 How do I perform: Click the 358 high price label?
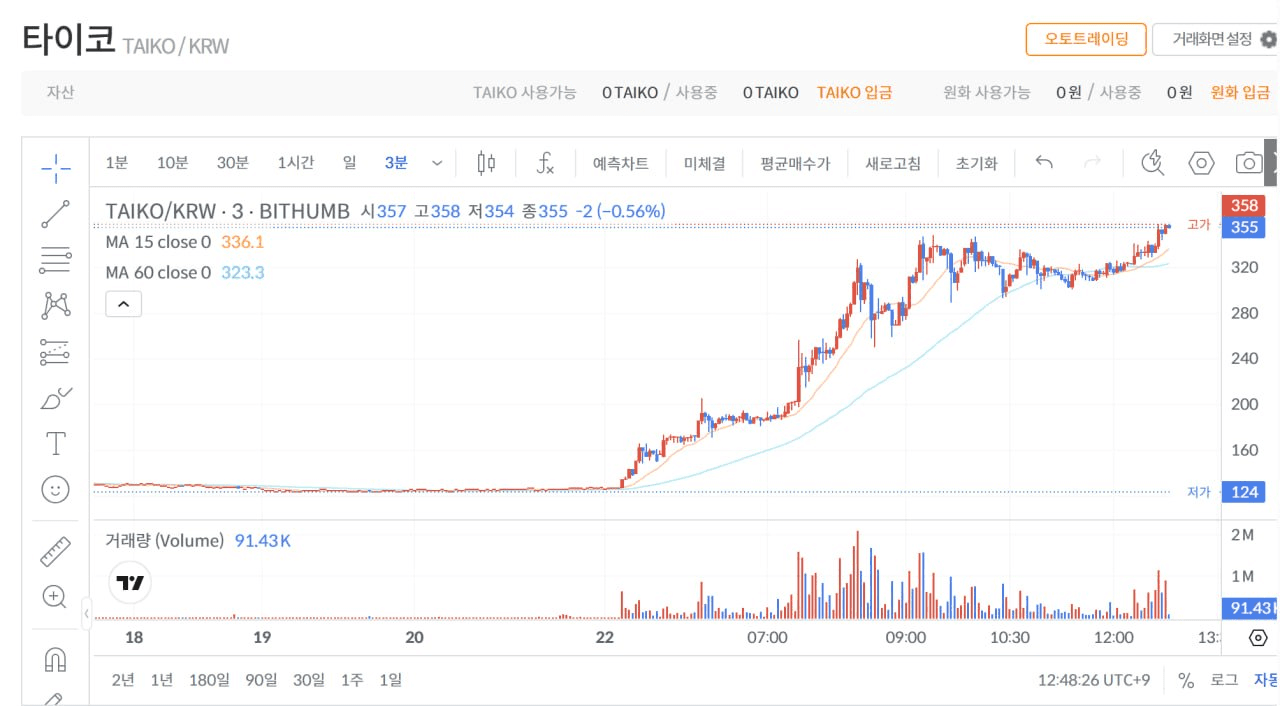pos(1244,205)
